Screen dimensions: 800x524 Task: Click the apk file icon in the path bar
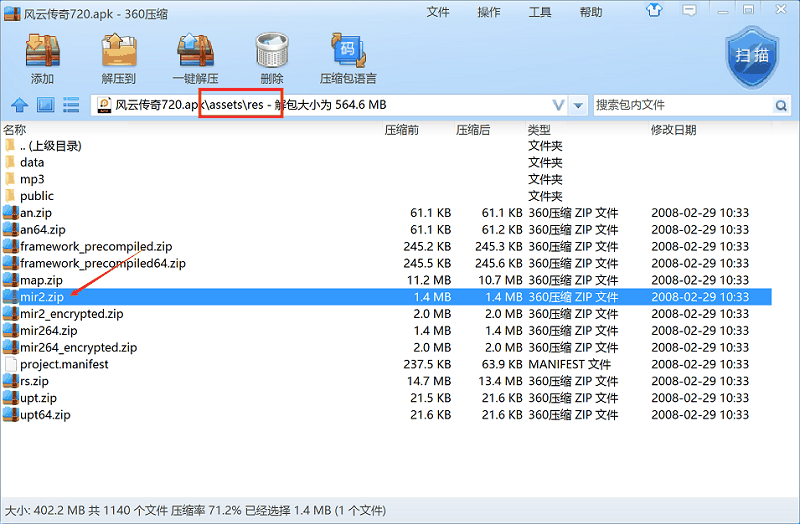pos(104,105)
